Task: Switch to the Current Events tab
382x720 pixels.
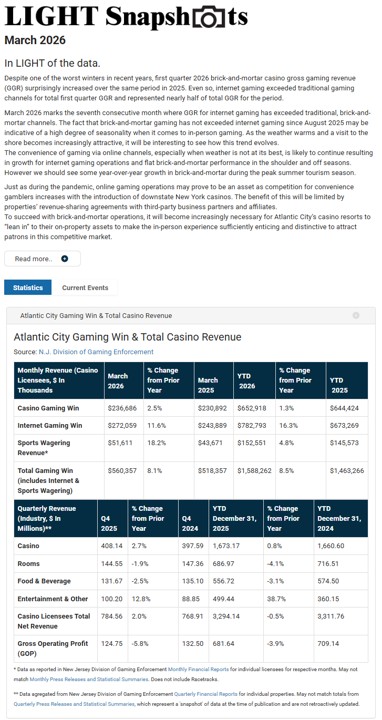Action: 85,287
